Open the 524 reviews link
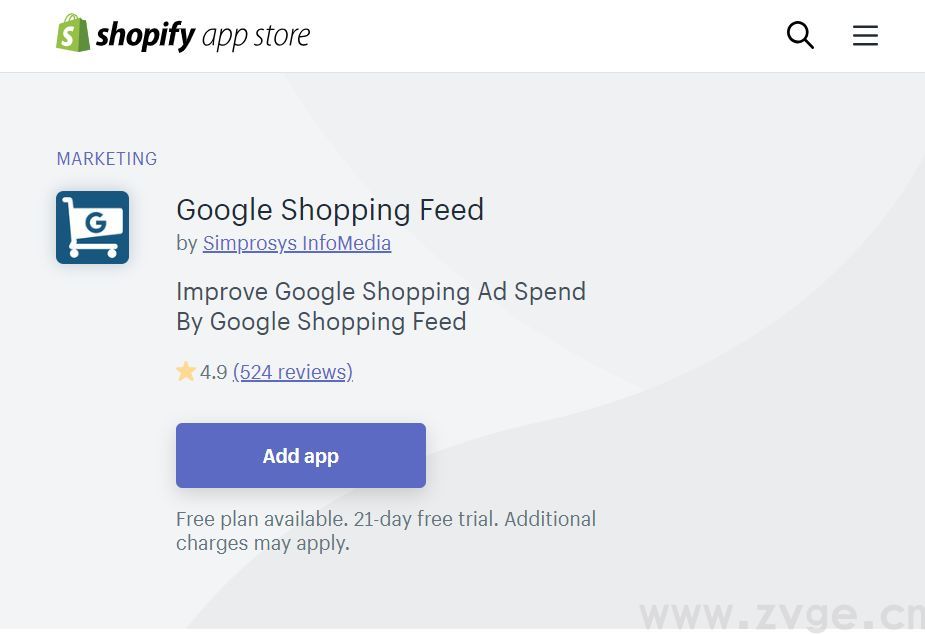The height and width of the screenshot is (634, 925). pos(292,371)
